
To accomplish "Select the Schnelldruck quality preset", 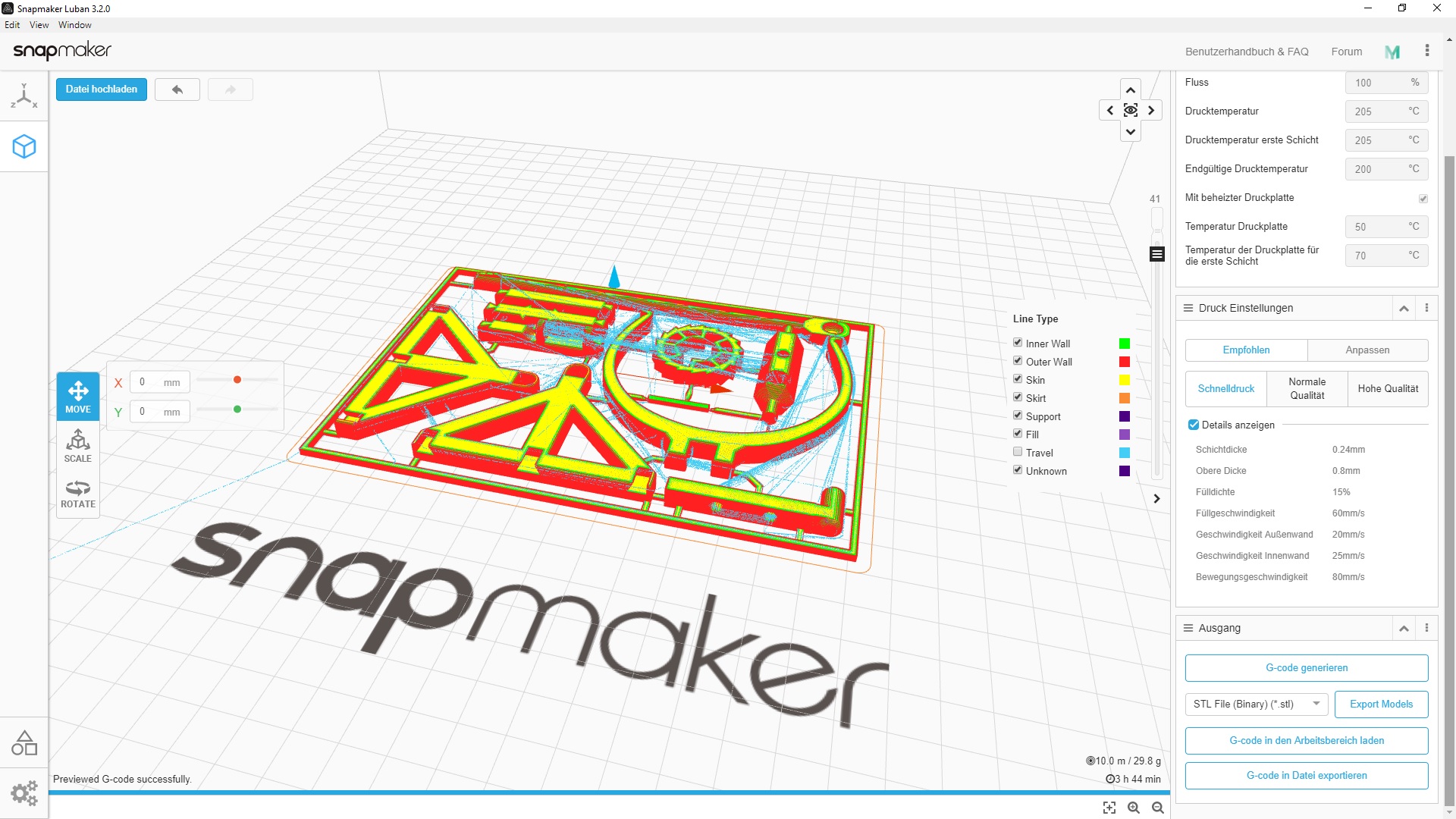I will pos(1226,388).
